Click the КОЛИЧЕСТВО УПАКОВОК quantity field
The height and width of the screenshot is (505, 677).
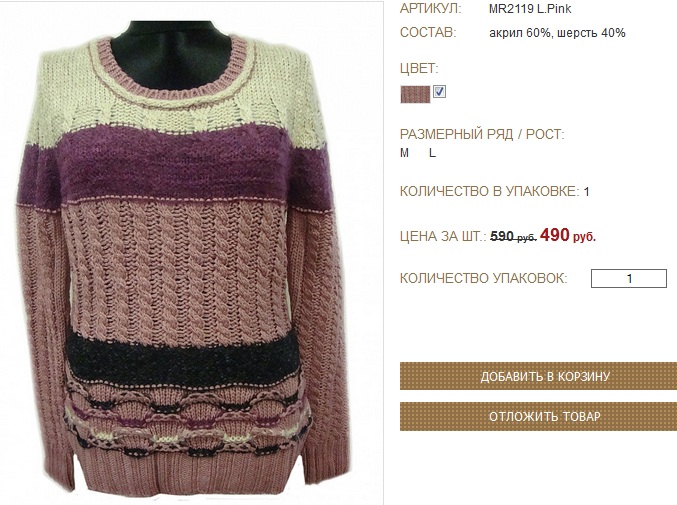click(x=629, y=278)
